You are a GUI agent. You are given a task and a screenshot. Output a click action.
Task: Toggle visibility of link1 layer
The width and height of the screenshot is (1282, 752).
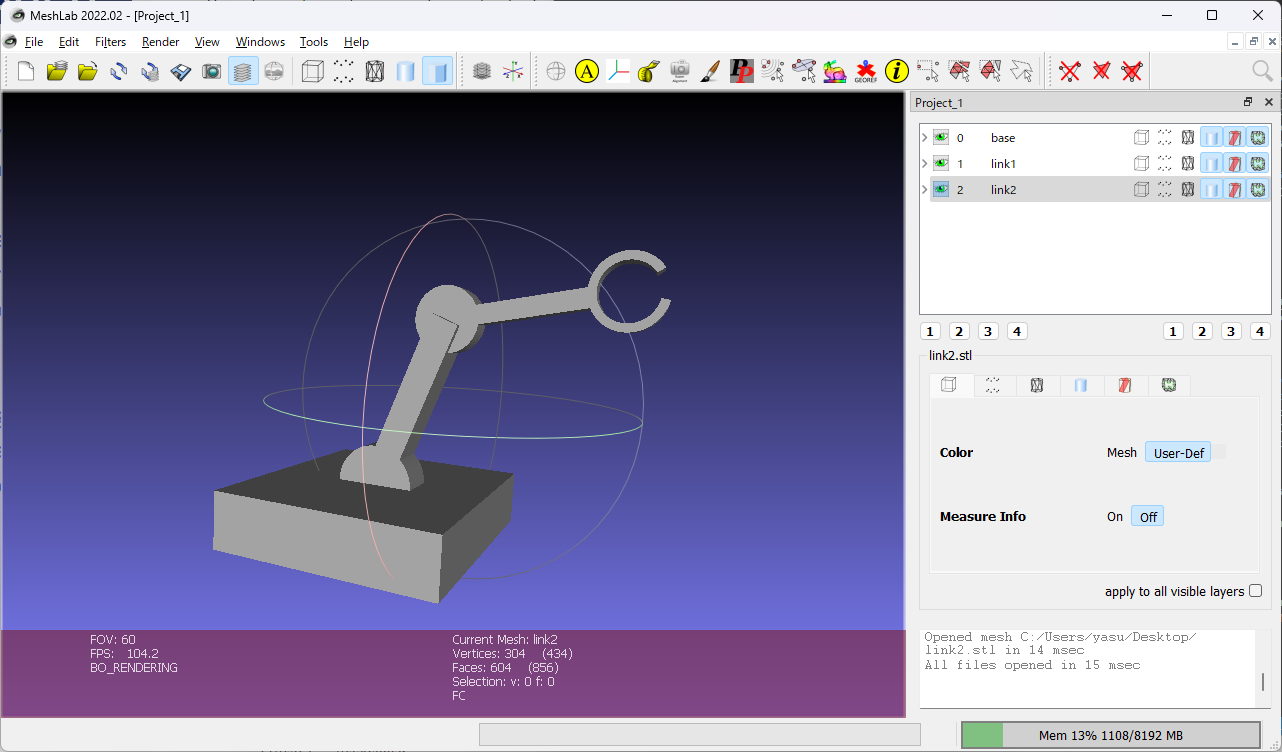click(940, 164)
